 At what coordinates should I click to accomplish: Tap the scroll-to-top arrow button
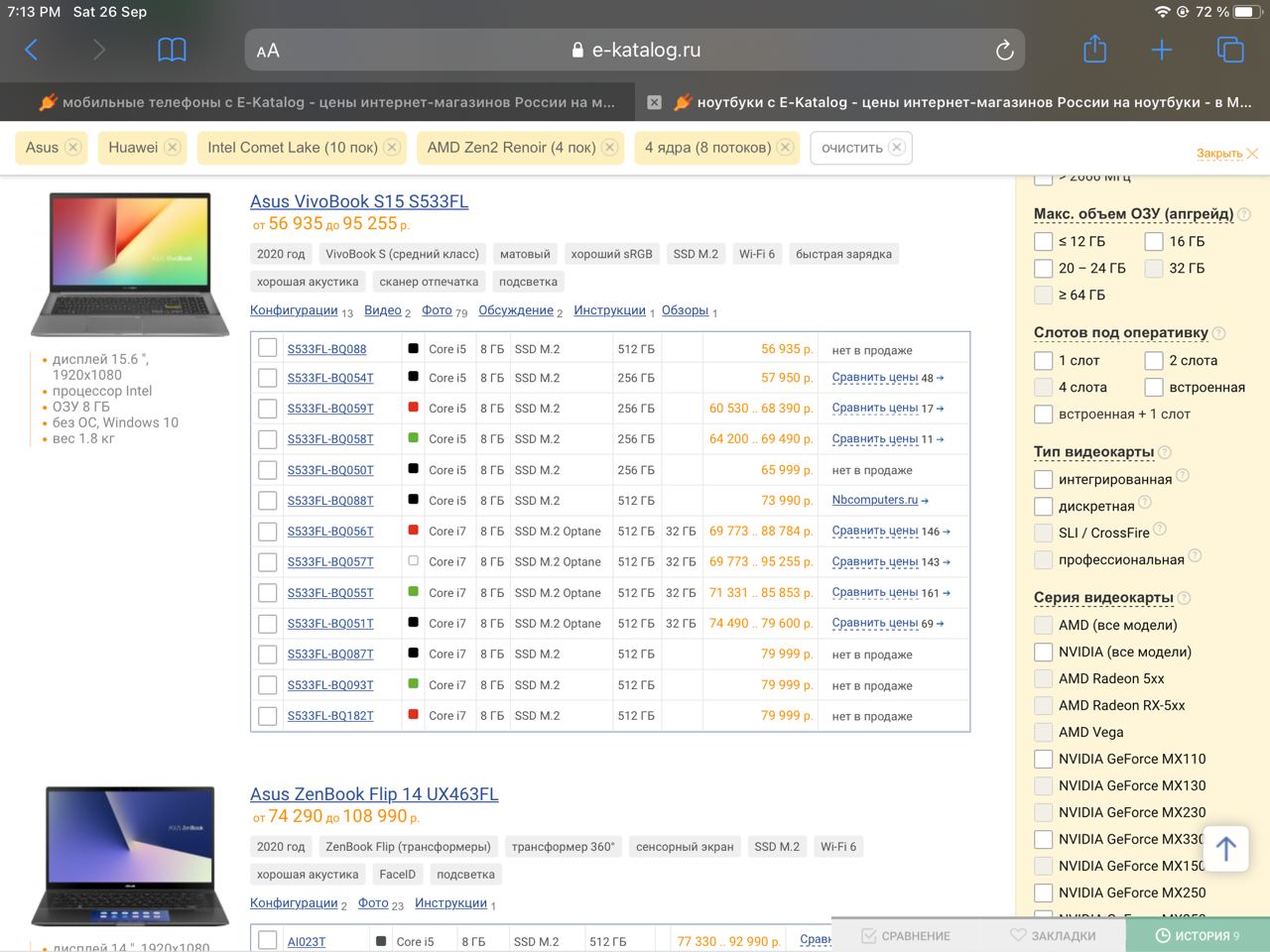(1226, 849)
